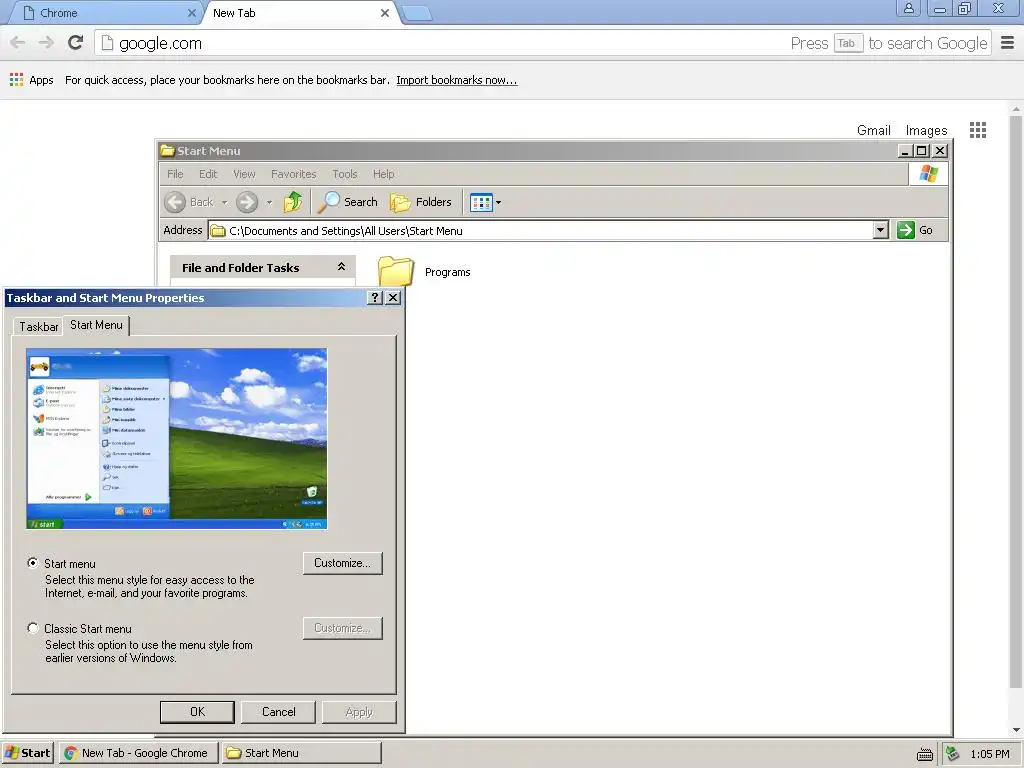Open the Images link
This screenshot has height=768, width=1024.
(x=926, y=130)
